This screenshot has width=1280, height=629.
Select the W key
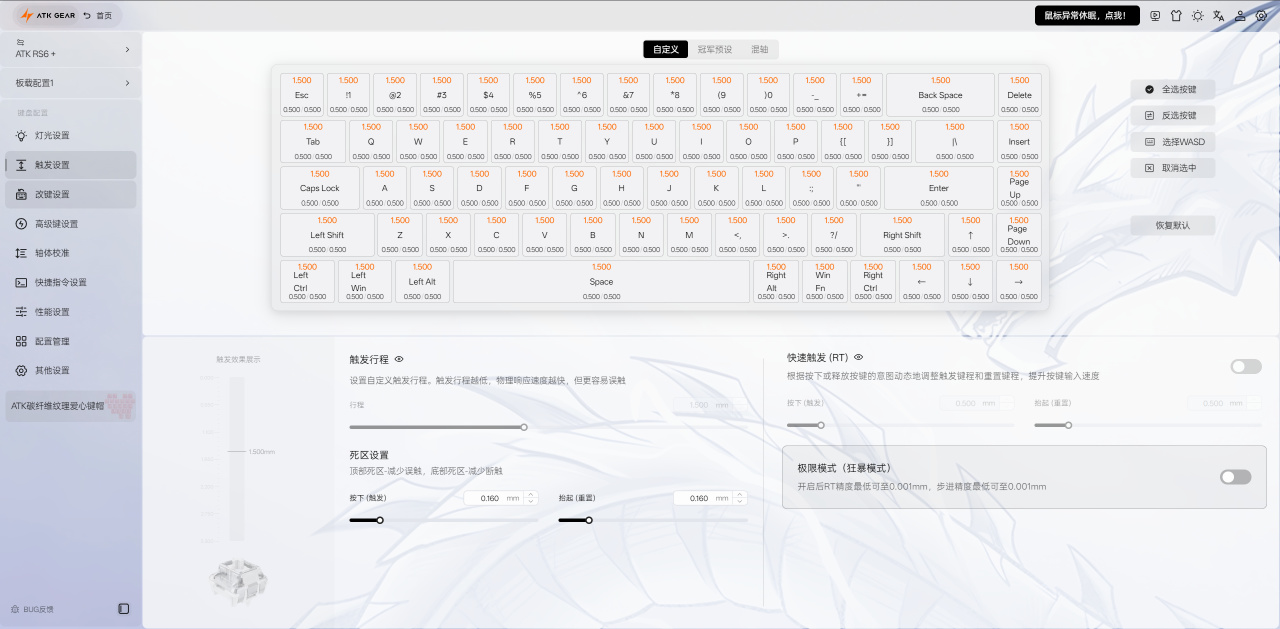(418, 142)
